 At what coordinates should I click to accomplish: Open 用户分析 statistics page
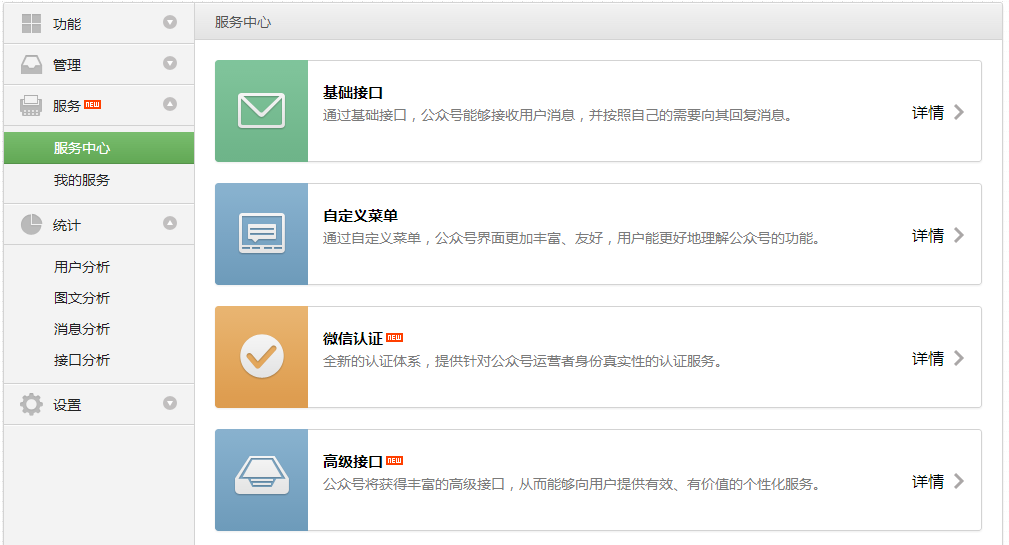point(82,267)
